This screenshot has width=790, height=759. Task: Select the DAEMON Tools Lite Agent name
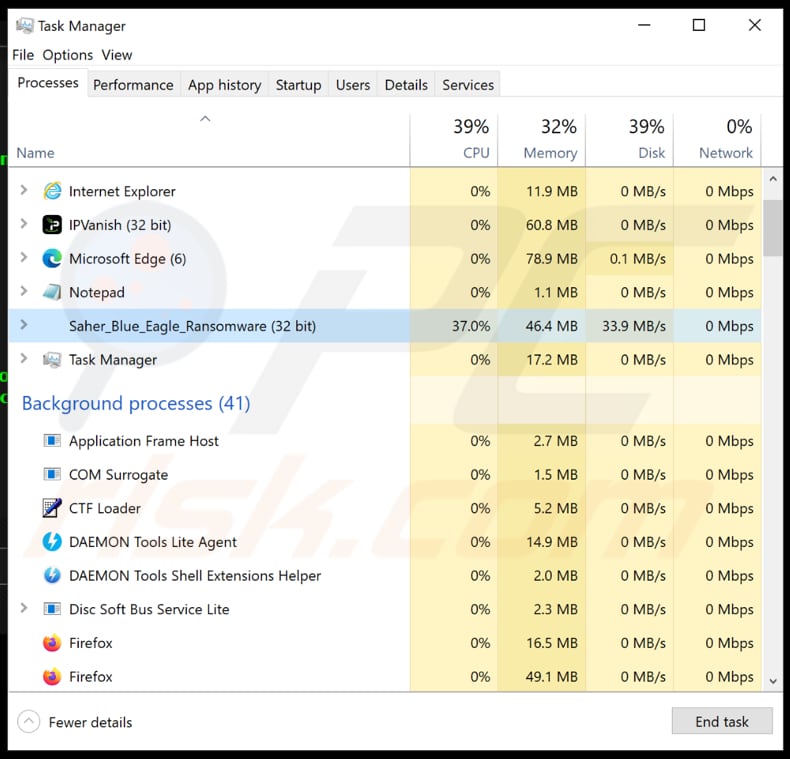(x=153, y=542)
